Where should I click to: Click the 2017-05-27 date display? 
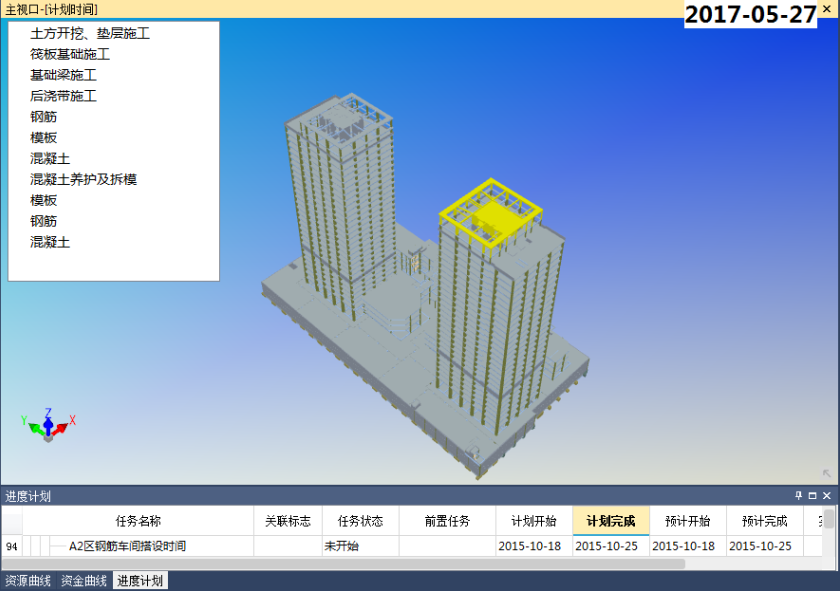coord(751,14)
